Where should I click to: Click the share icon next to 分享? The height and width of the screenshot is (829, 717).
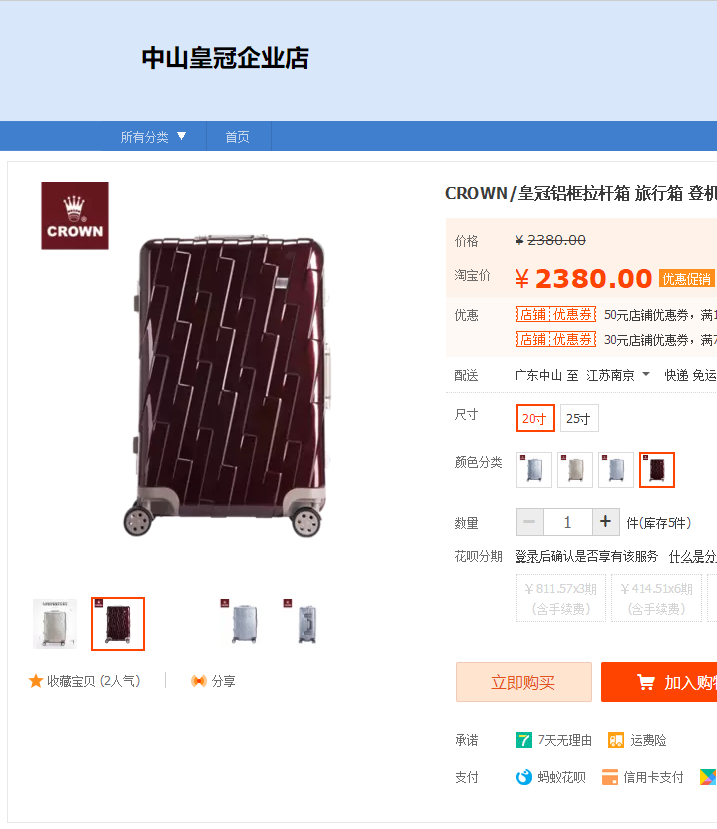199,681
